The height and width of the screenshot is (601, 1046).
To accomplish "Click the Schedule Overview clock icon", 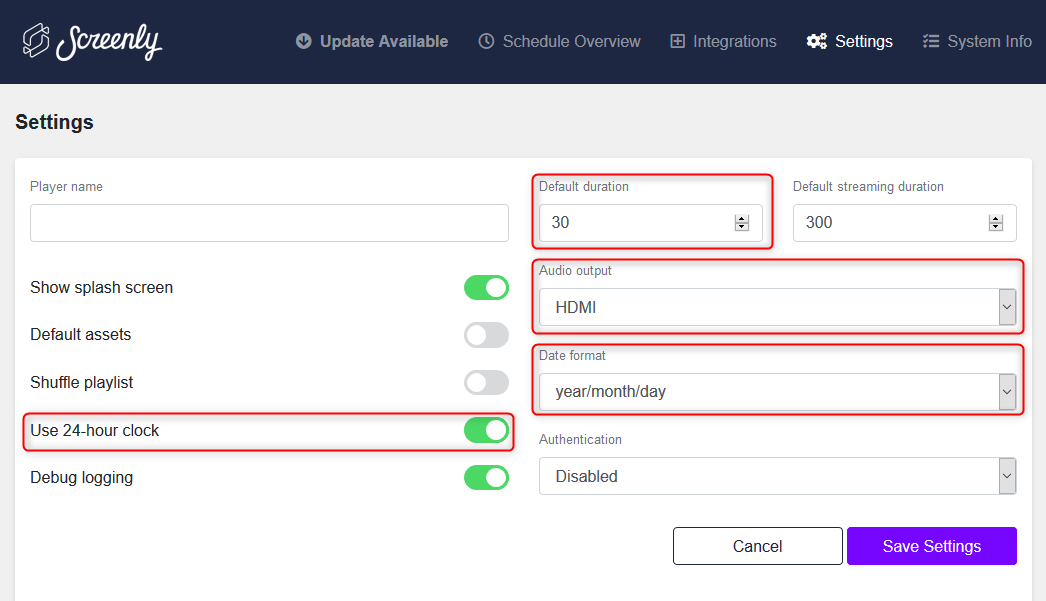I will coord(487,41).
